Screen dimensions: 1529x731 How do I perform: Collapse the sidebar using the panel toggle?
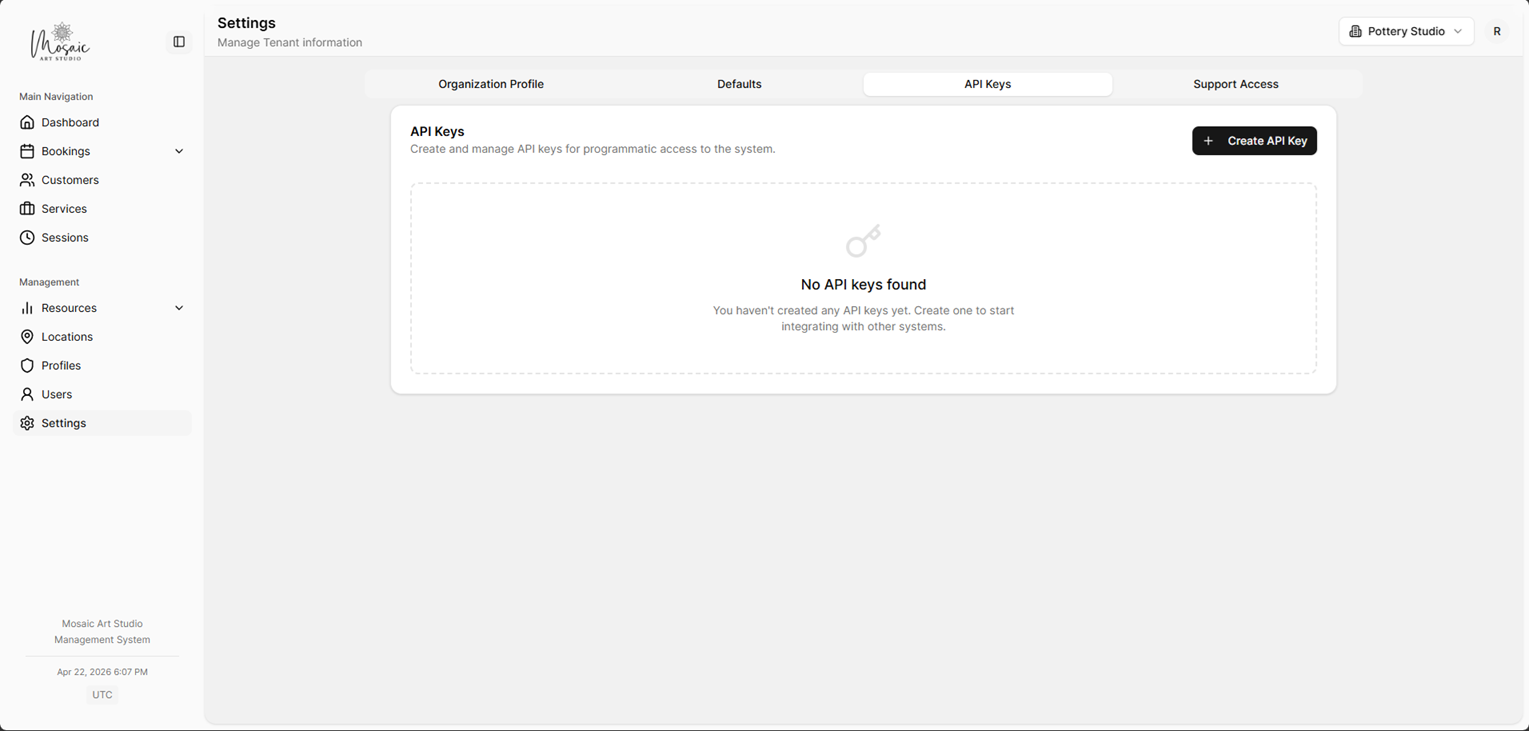[179, 41]
